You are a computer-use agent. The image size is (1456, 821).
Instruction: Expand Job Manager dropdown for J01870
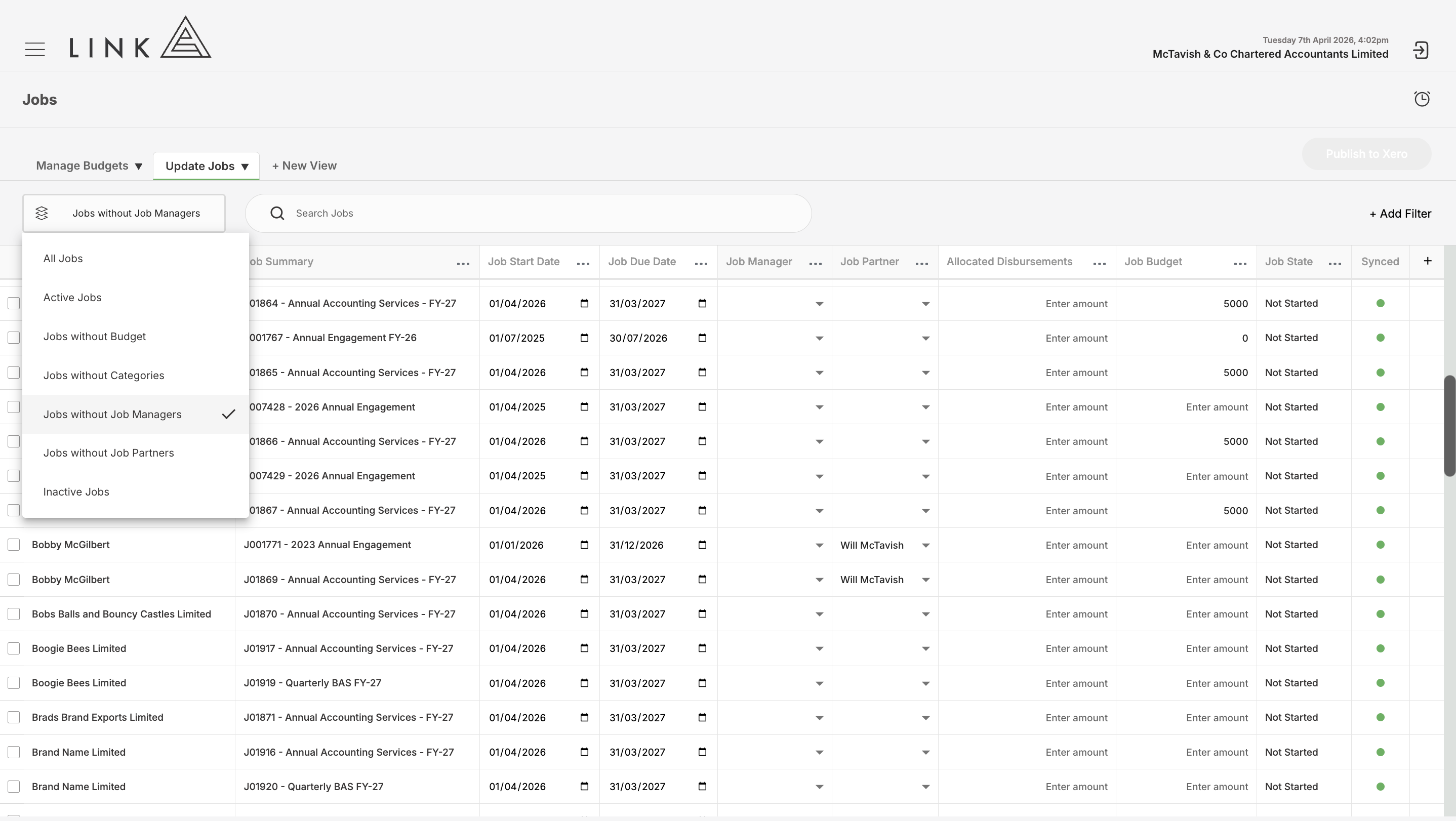(x=819, y=614)
